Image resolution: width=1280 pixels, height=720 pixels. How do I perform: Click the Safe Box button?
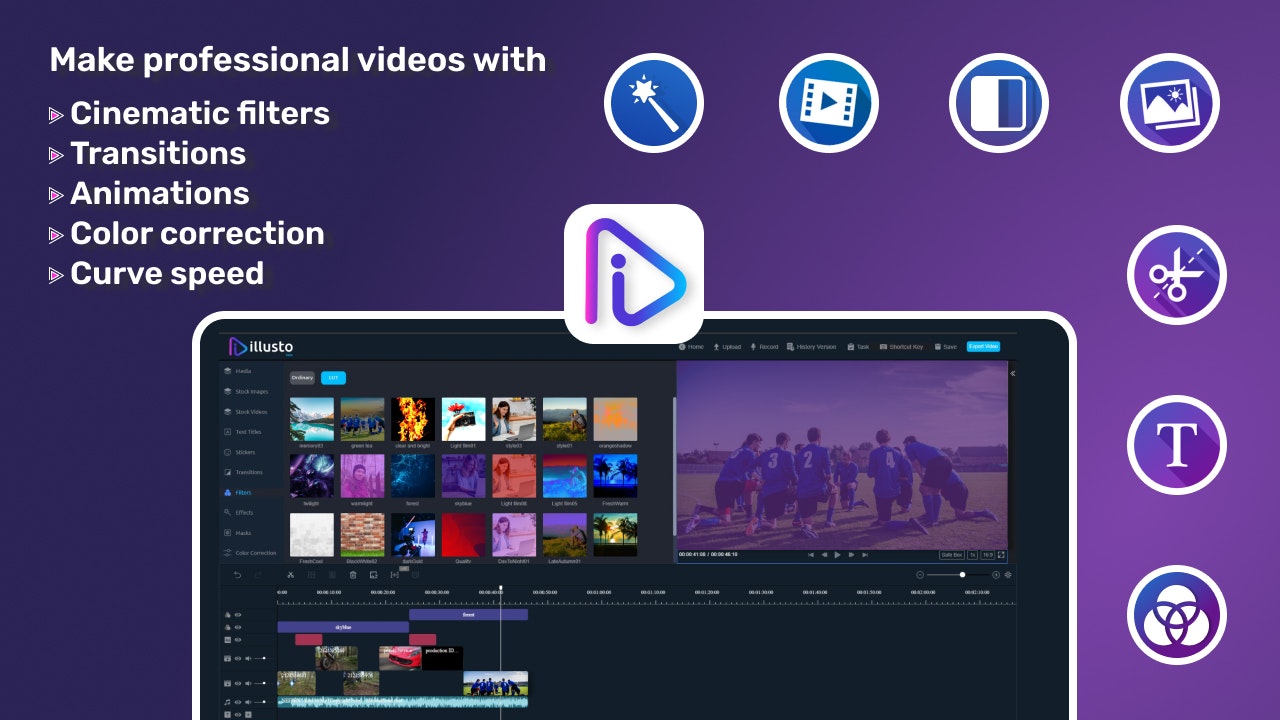pos(951,554)
